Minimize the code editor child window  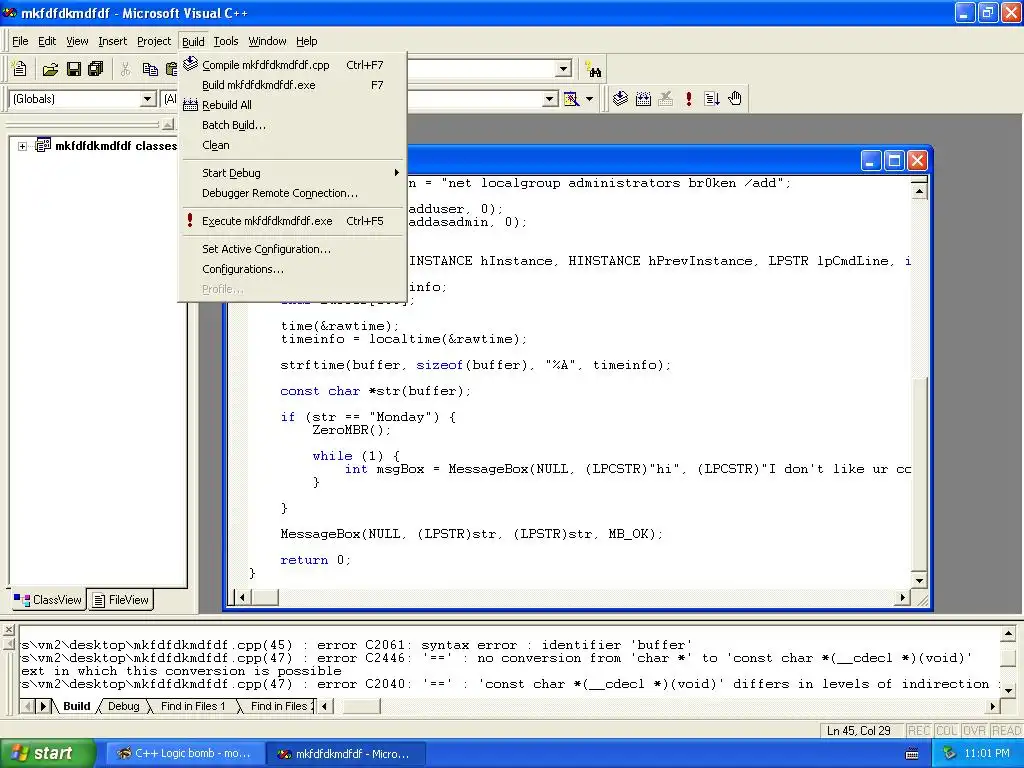(x=871, y=161)
